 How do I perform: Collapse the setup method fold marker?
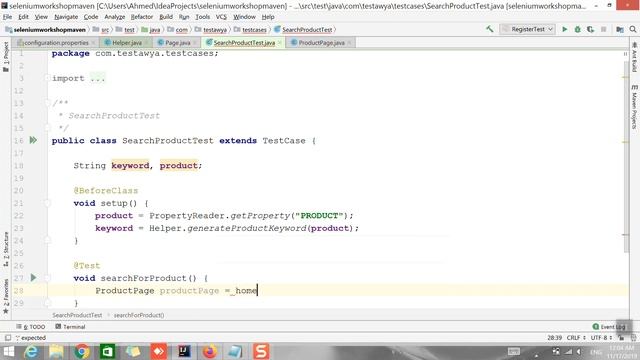47,203
